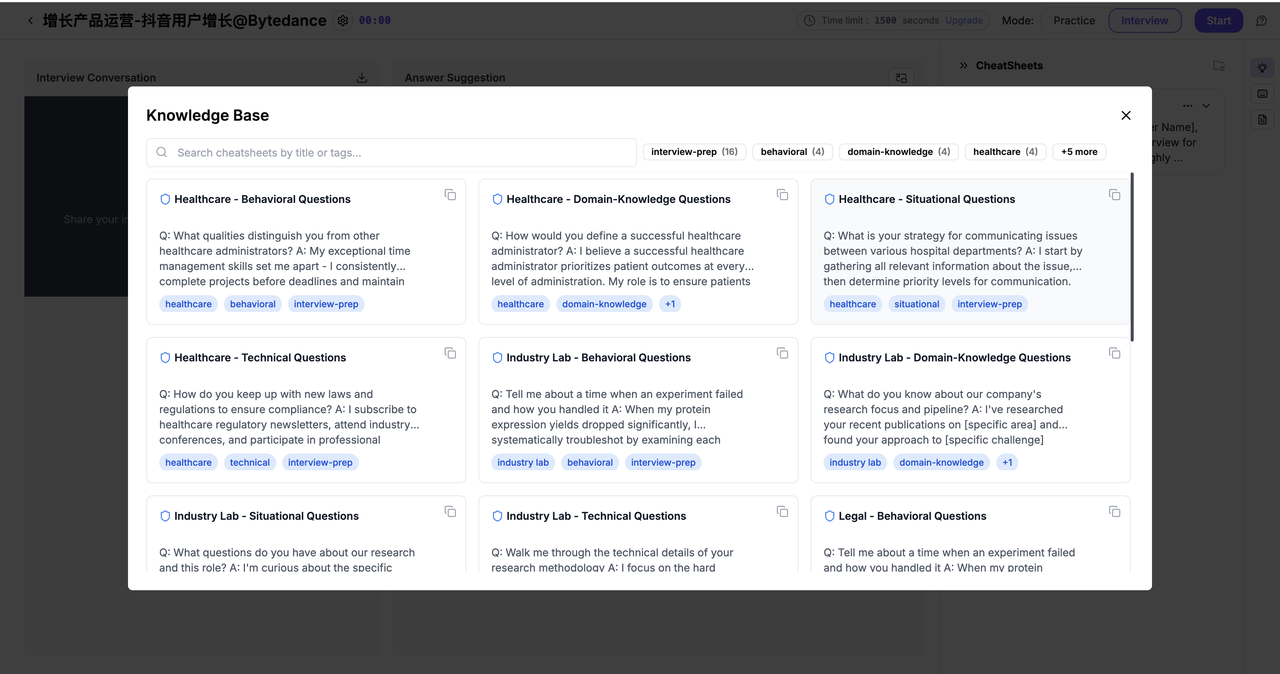Select the Interview mode
The width and height of the screenshot is (1280, 674).
(1144, 20)
